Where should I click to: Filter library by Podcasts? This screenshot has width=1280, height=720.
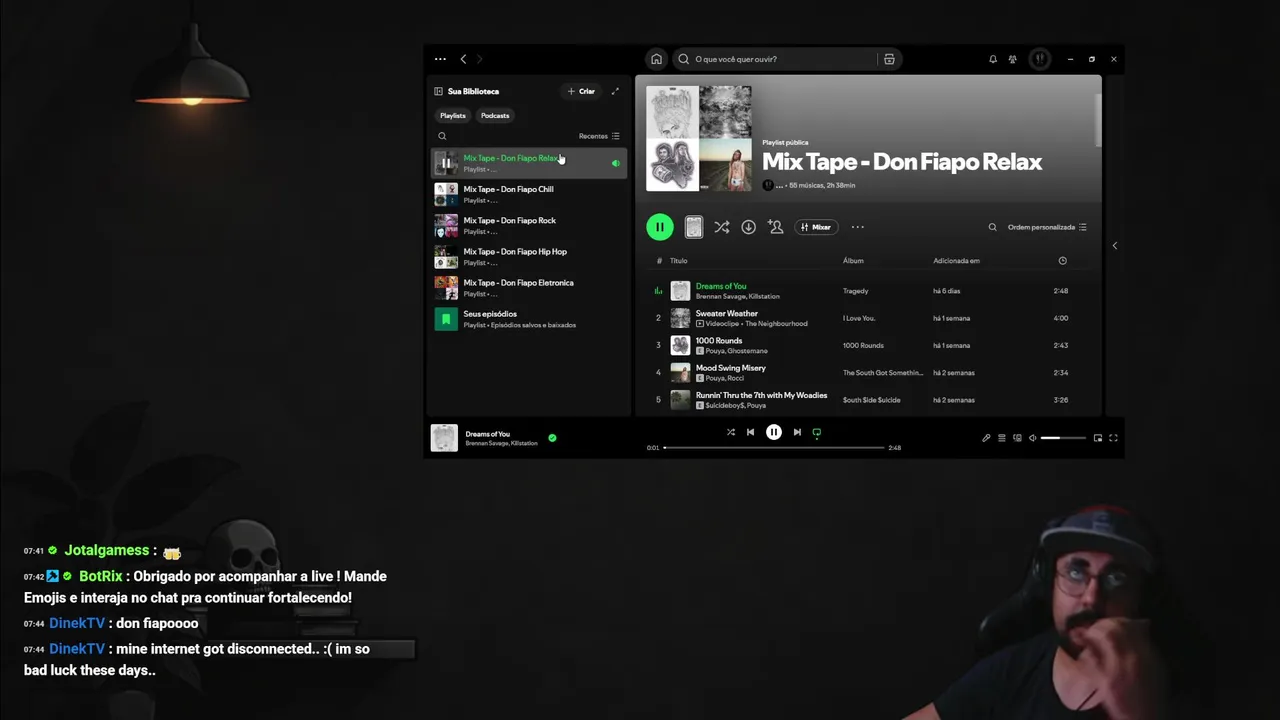[x=495, y=115]
